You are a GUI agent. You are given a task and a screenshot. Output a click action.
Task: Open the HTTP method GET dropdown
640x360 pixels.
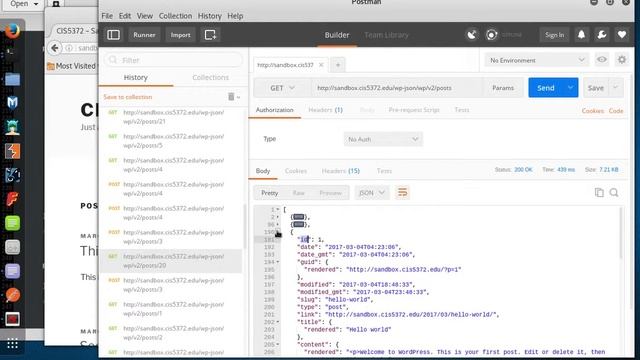coord(282,88)
